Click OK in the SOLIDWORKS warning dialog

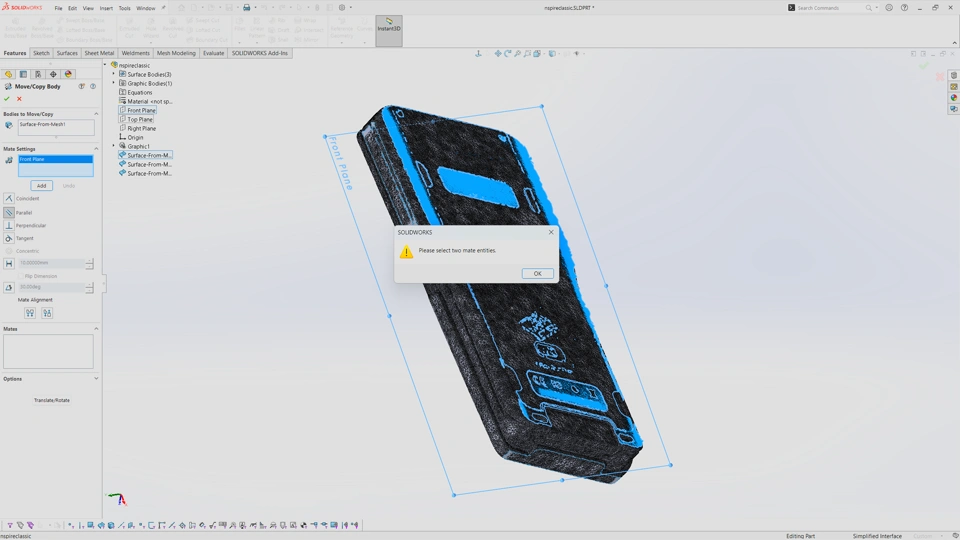537,274
